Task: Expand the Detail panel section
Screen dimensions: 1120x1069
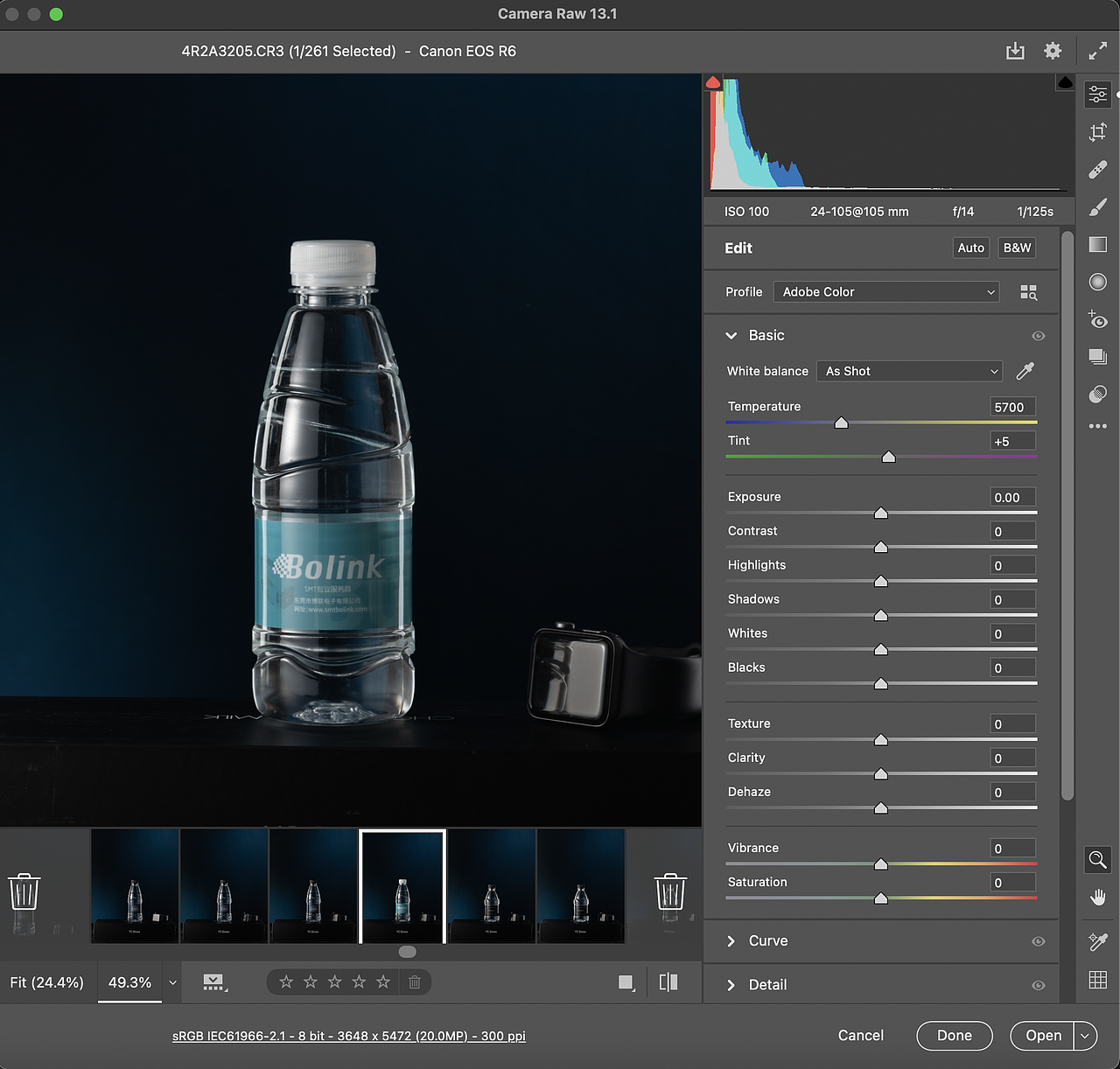Action: point(731,985)
